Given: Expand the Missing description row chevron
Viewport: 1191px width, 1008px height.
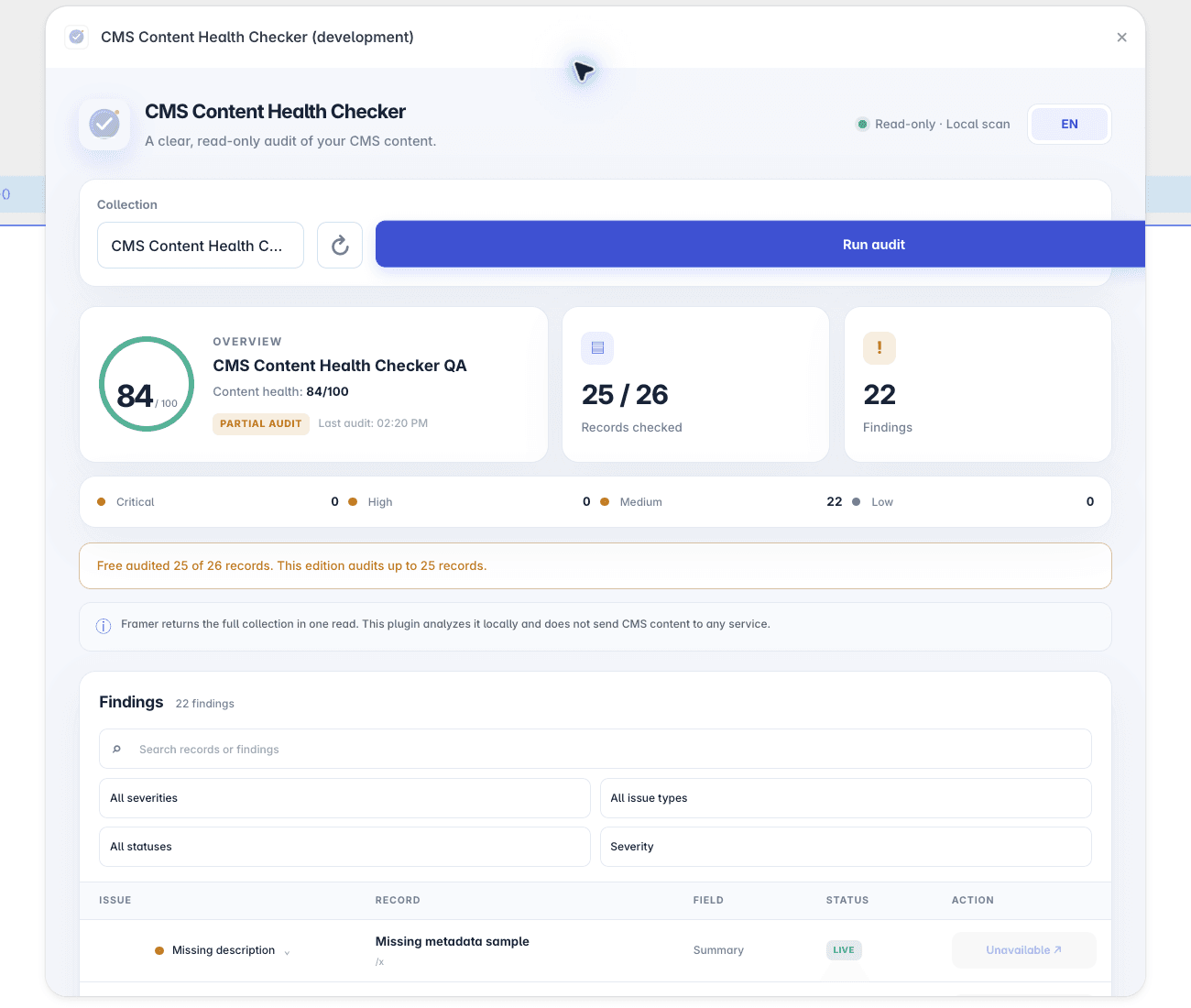Looking at the screenshot, I should pyautogui.click(x=287, y=952).
